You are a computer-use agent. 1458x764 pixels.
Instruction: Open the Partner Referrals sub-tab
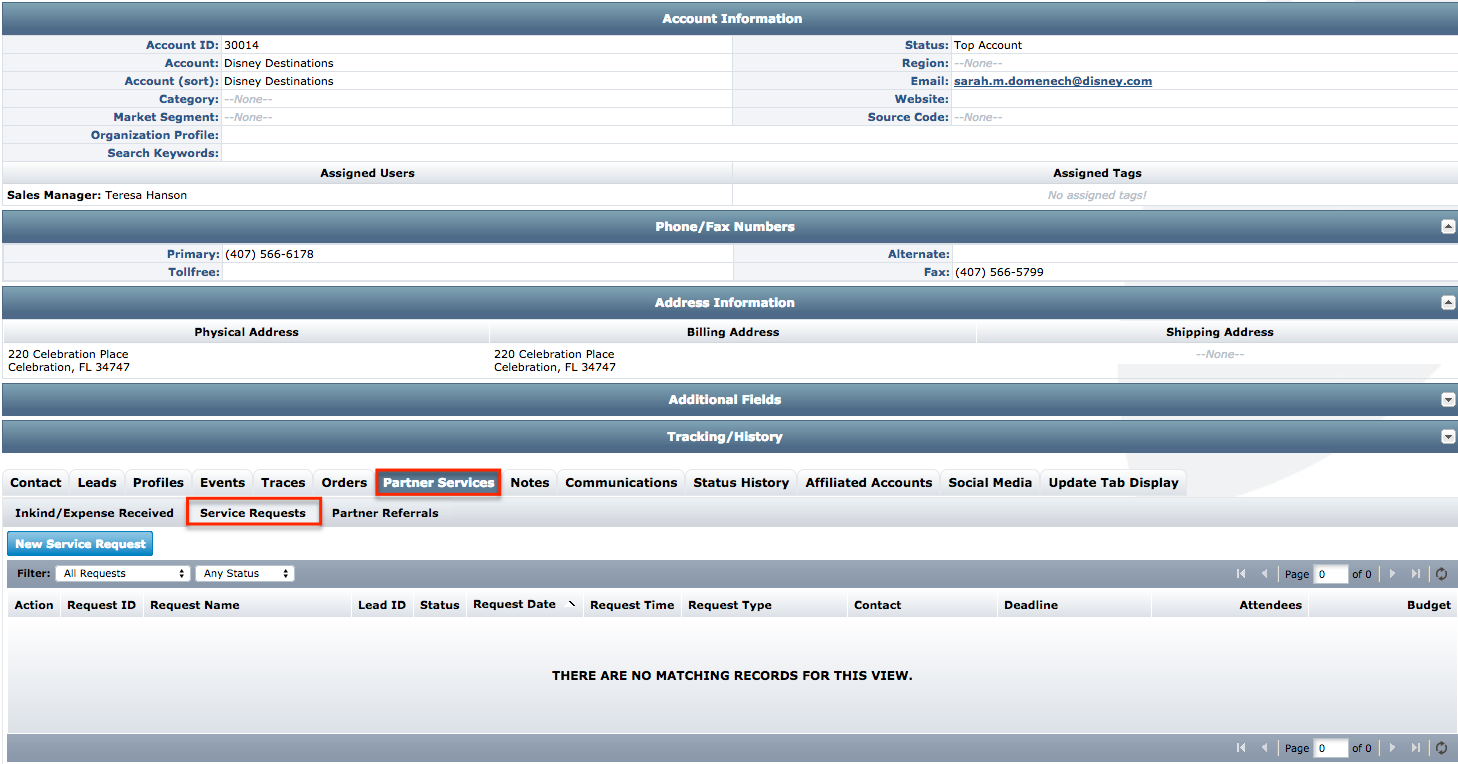pyautogui.click(x=385, y=513)
